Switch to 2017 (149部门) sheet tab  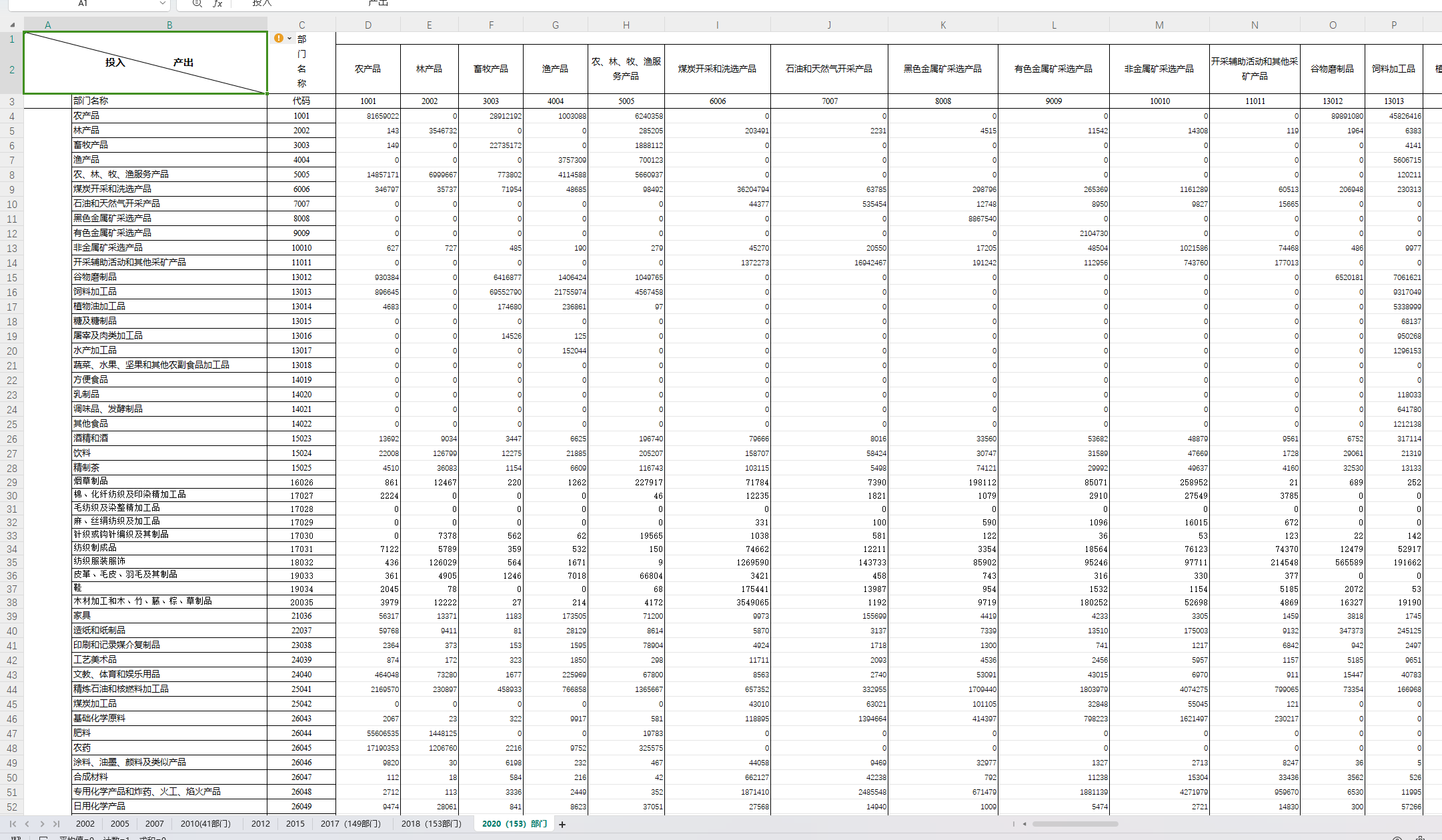click(x=351, y=824)
